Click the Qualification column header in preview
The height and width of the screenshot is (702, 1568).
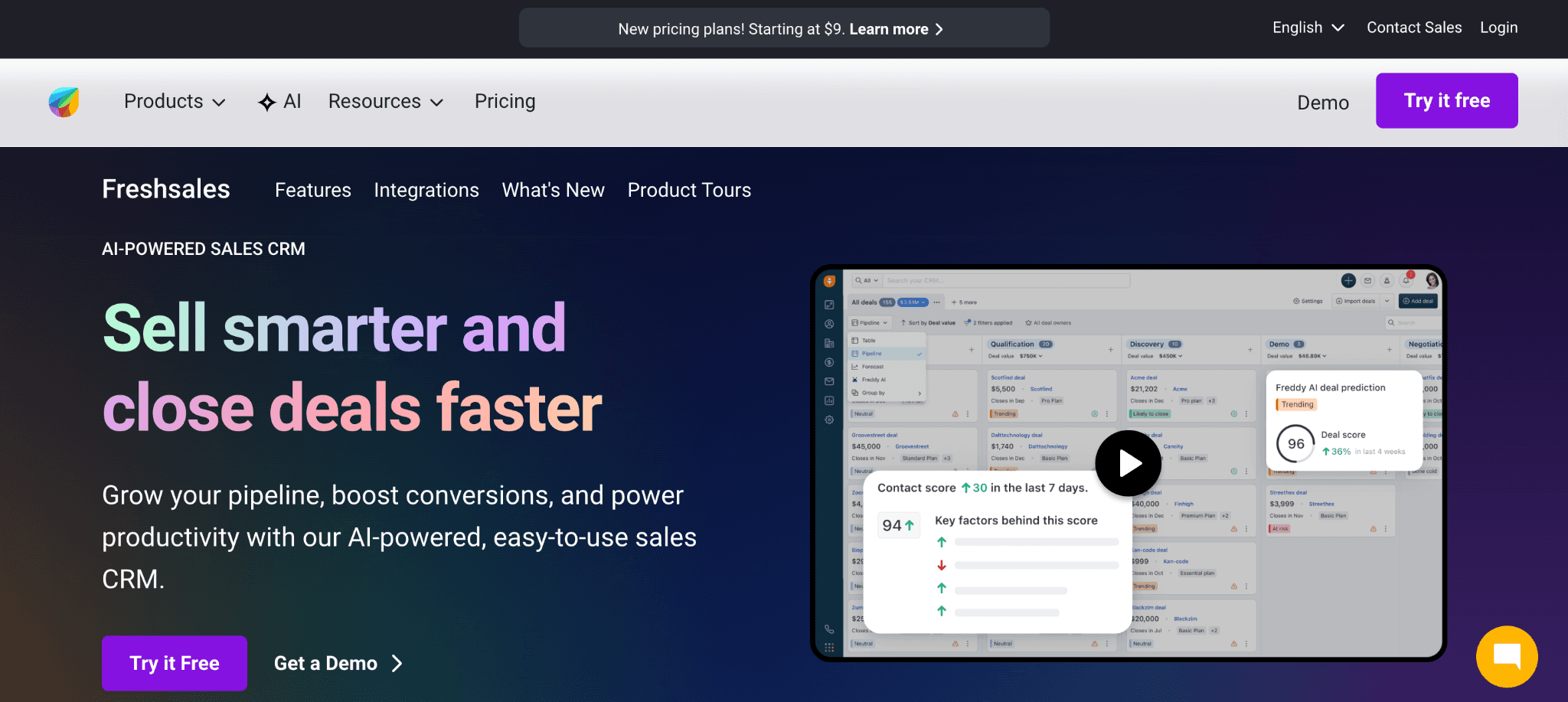point(1021,344)
